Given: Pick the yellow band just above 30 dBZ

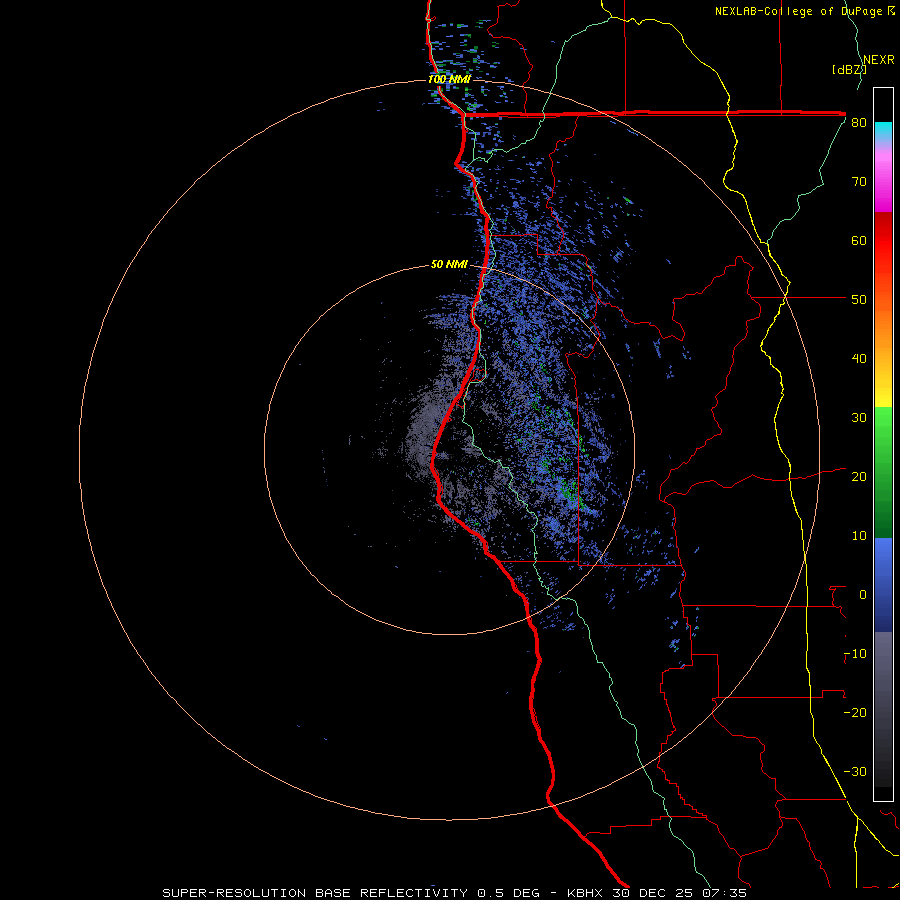Looking at the screenshot, I should (883, 396).
